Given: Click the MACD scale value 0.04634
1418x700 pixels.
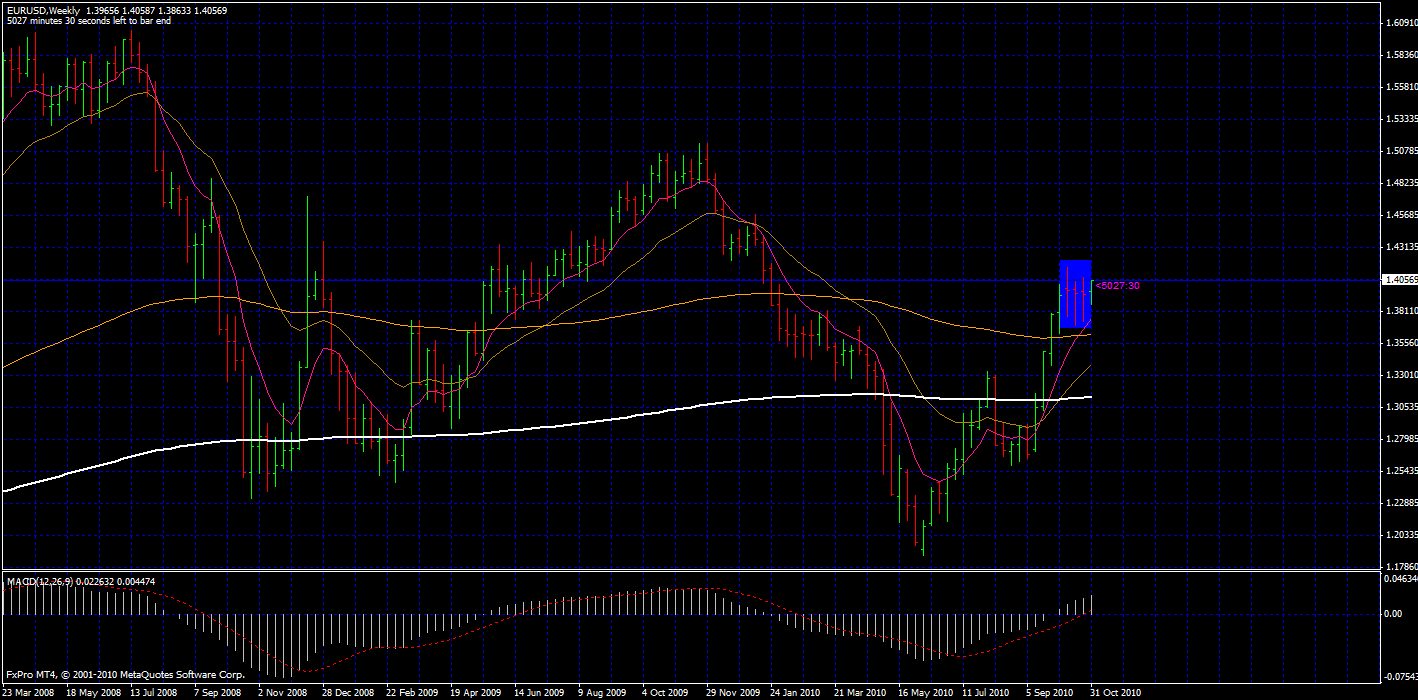Looking at the screenshot, I should pos(1399,579).
